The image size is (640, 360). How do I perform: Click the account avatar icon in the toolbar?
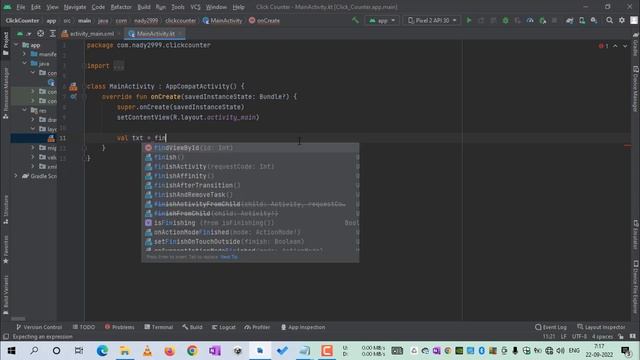coord(634,20)
